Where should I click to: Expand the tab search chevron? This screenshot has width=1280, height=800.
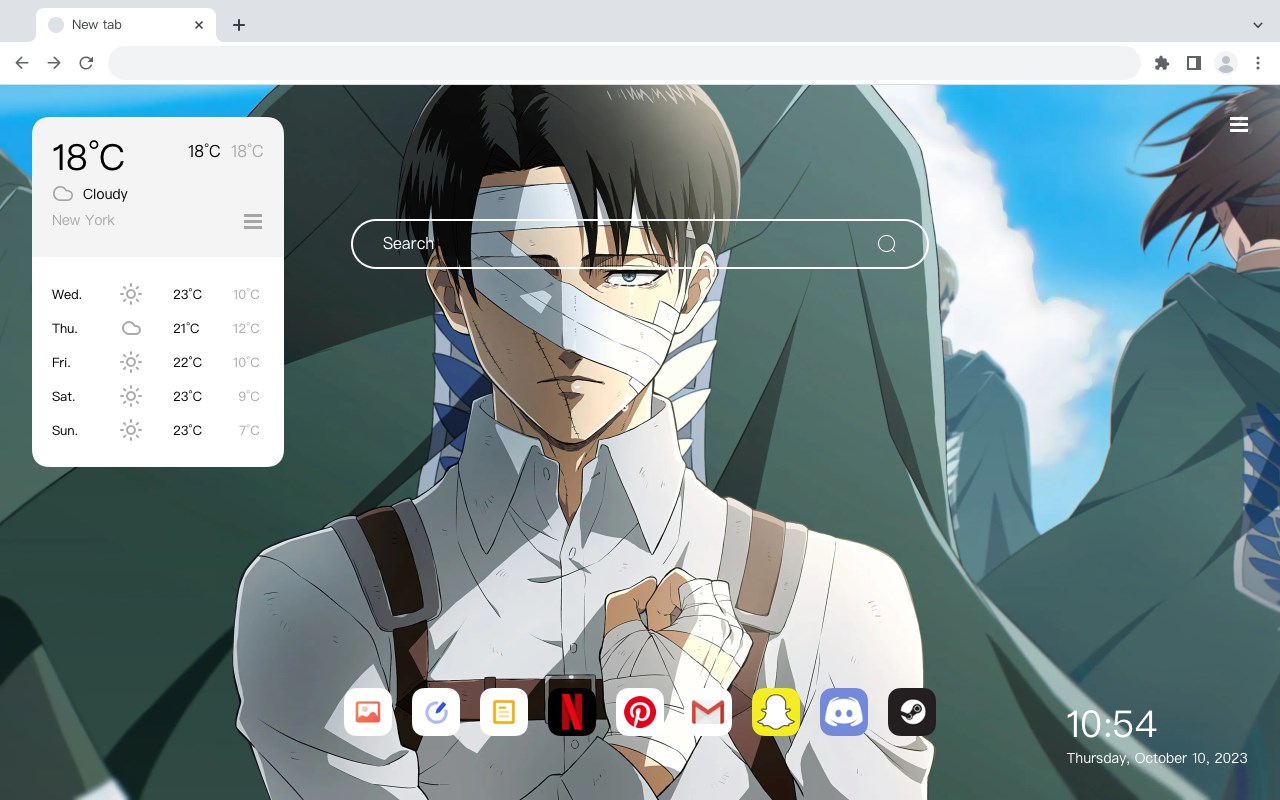click(x=1258, y=25)
